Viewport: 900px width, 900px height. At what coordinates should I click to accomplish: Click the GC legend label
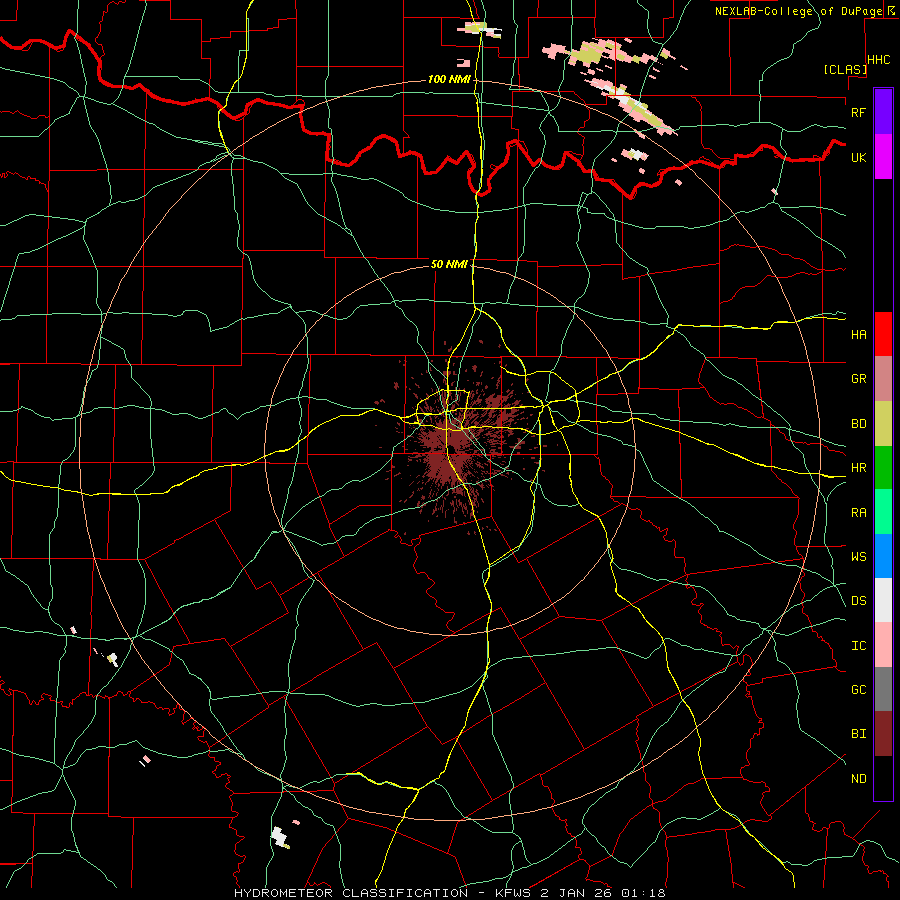[x=858, y=690]
